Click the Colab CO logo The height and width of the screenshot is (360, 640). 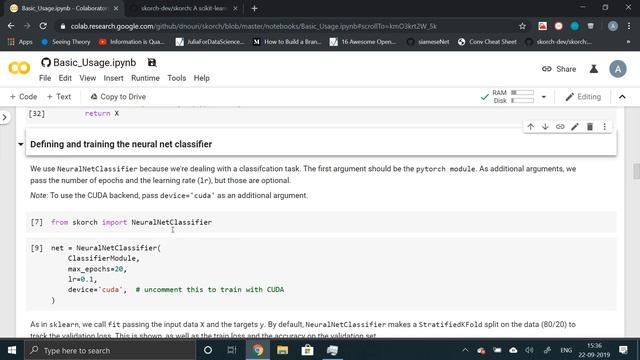tap(19, 68)
